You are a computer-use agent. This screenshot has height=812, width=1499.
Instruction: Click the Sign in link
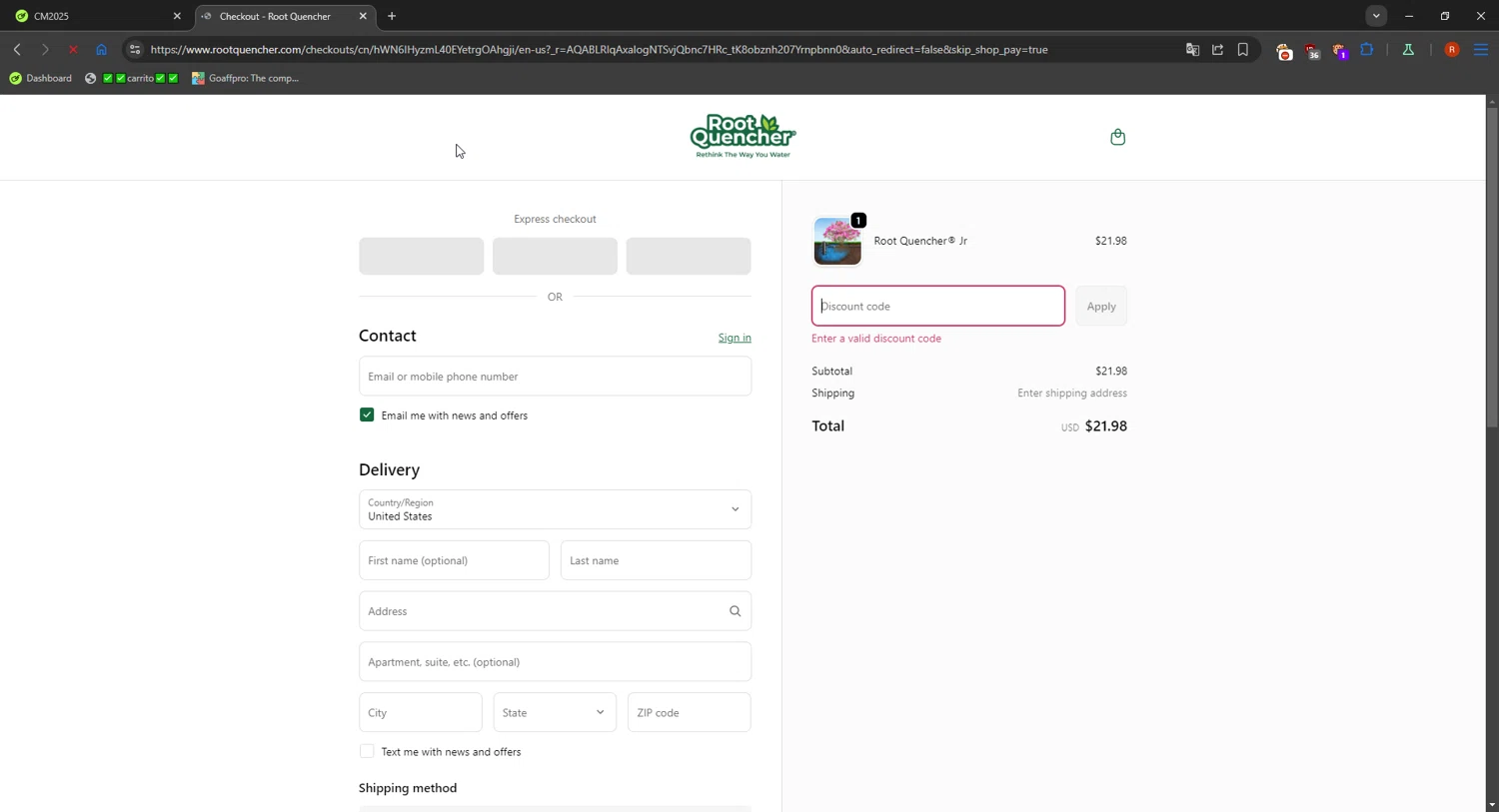click(x=735, y=338)
